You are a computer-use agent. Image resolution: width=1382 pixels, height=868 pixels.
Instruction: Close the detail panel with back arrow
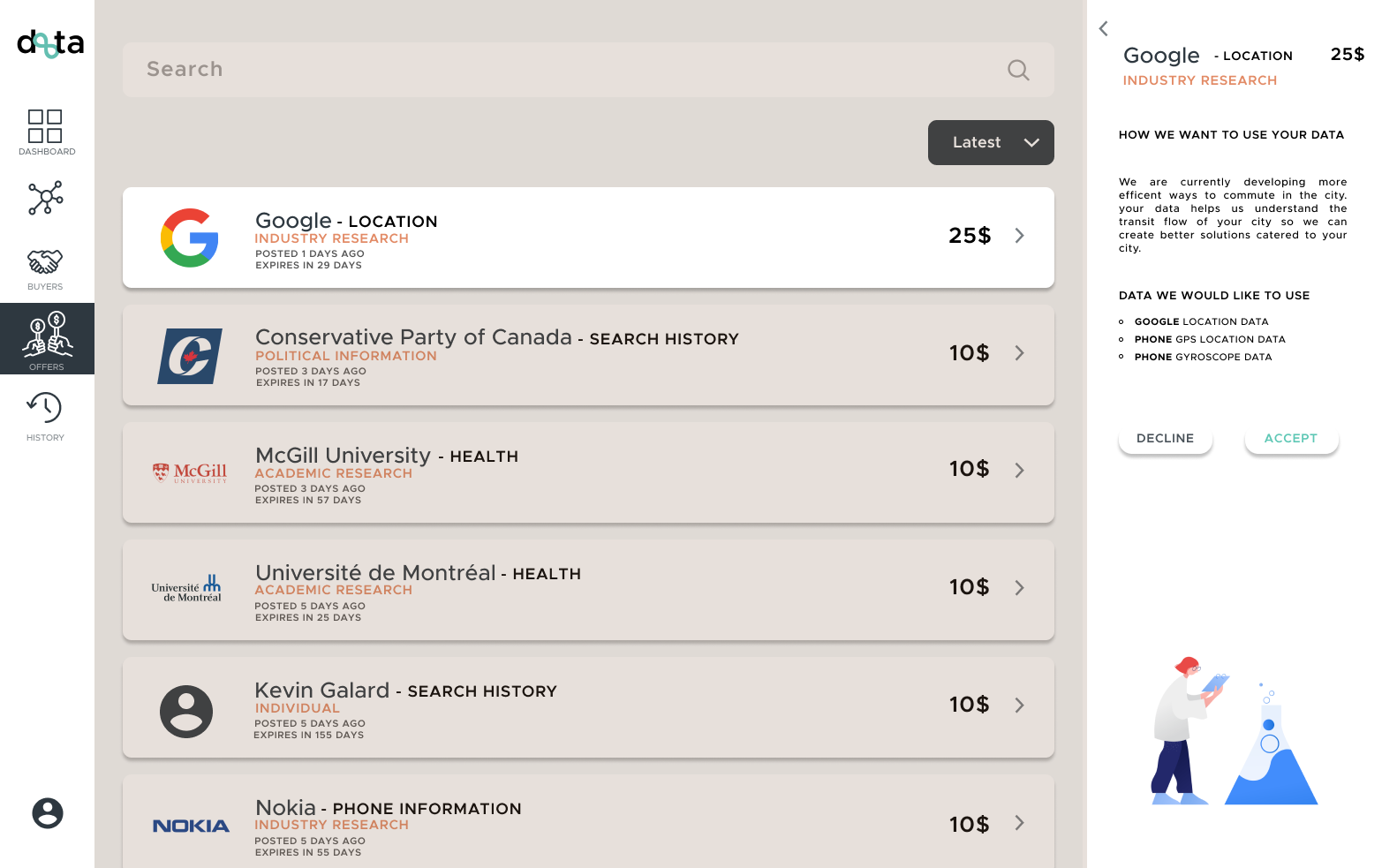(x=1103, y=29)
